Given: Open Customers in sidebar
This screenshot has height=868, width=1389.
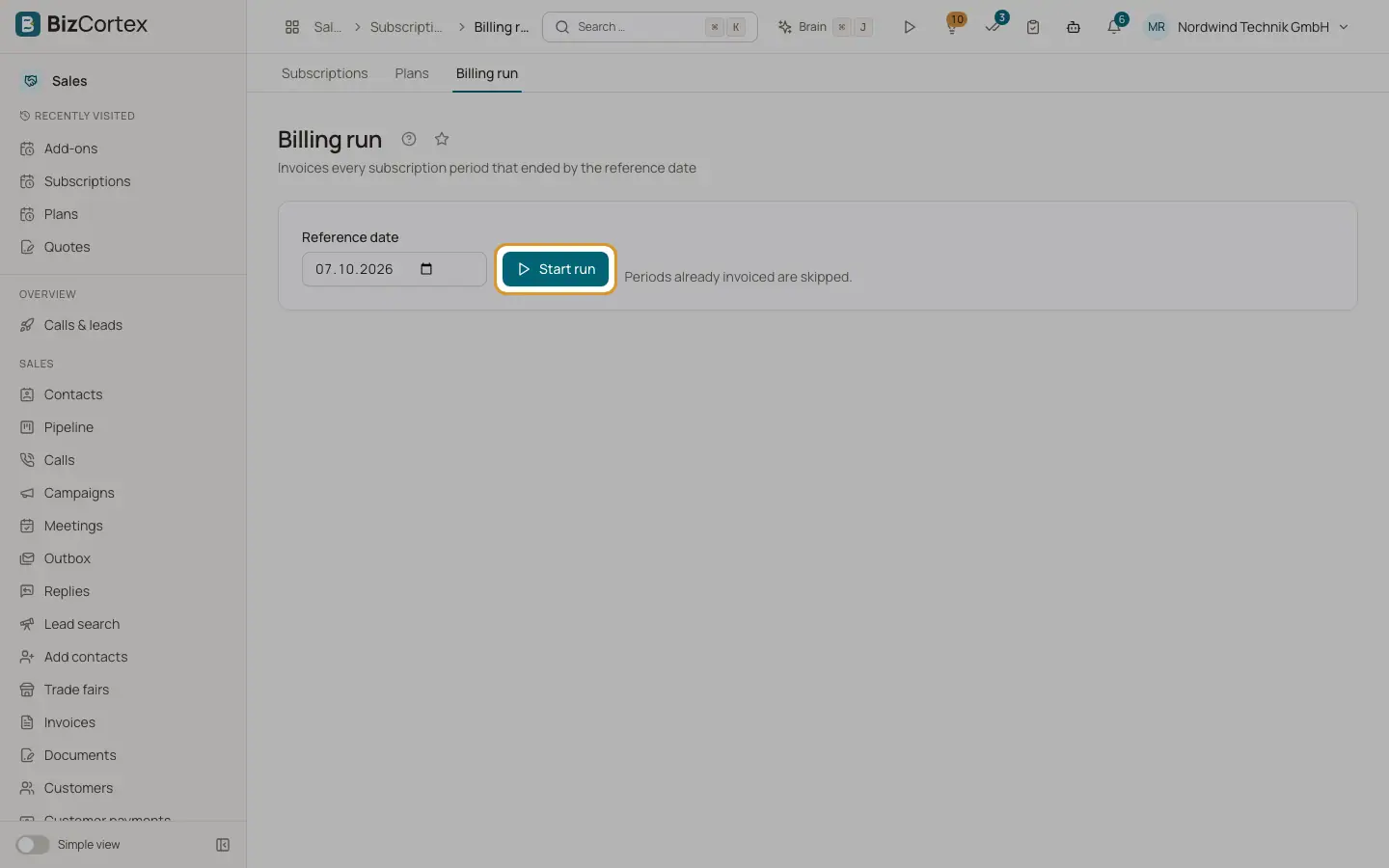Looking at the screenshot, I should [123, 788].
